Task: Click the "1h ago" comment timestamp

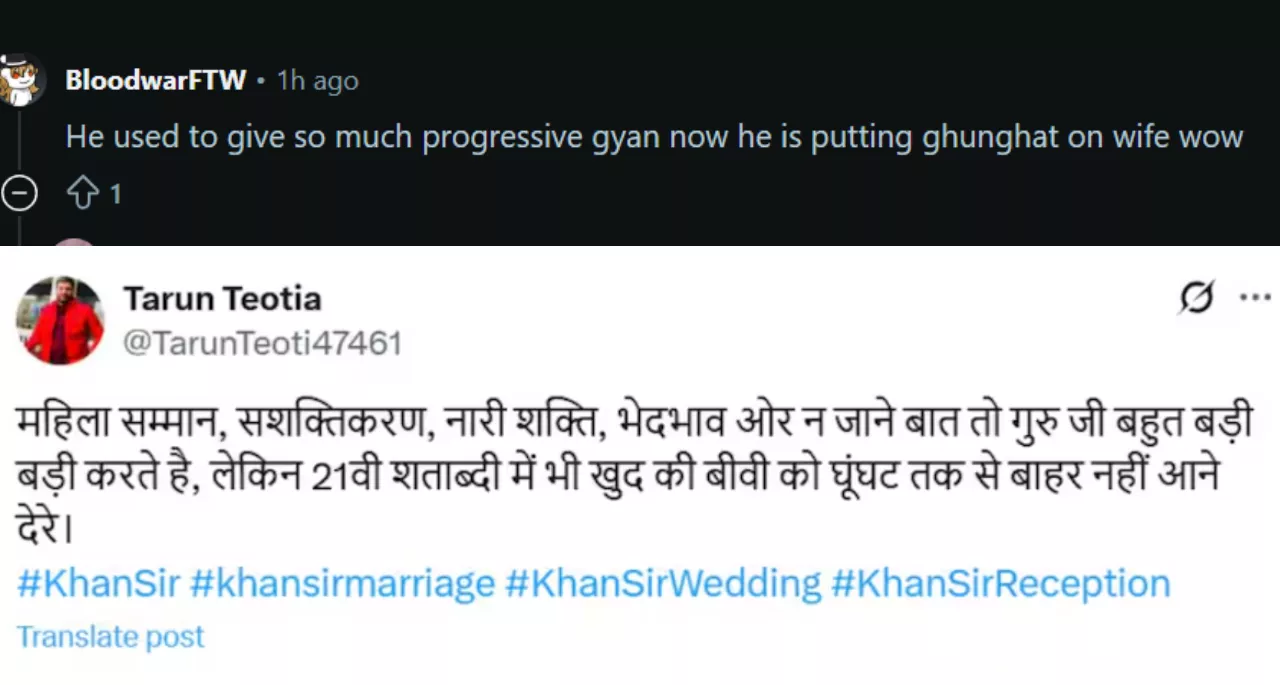Action: (317, 81)
